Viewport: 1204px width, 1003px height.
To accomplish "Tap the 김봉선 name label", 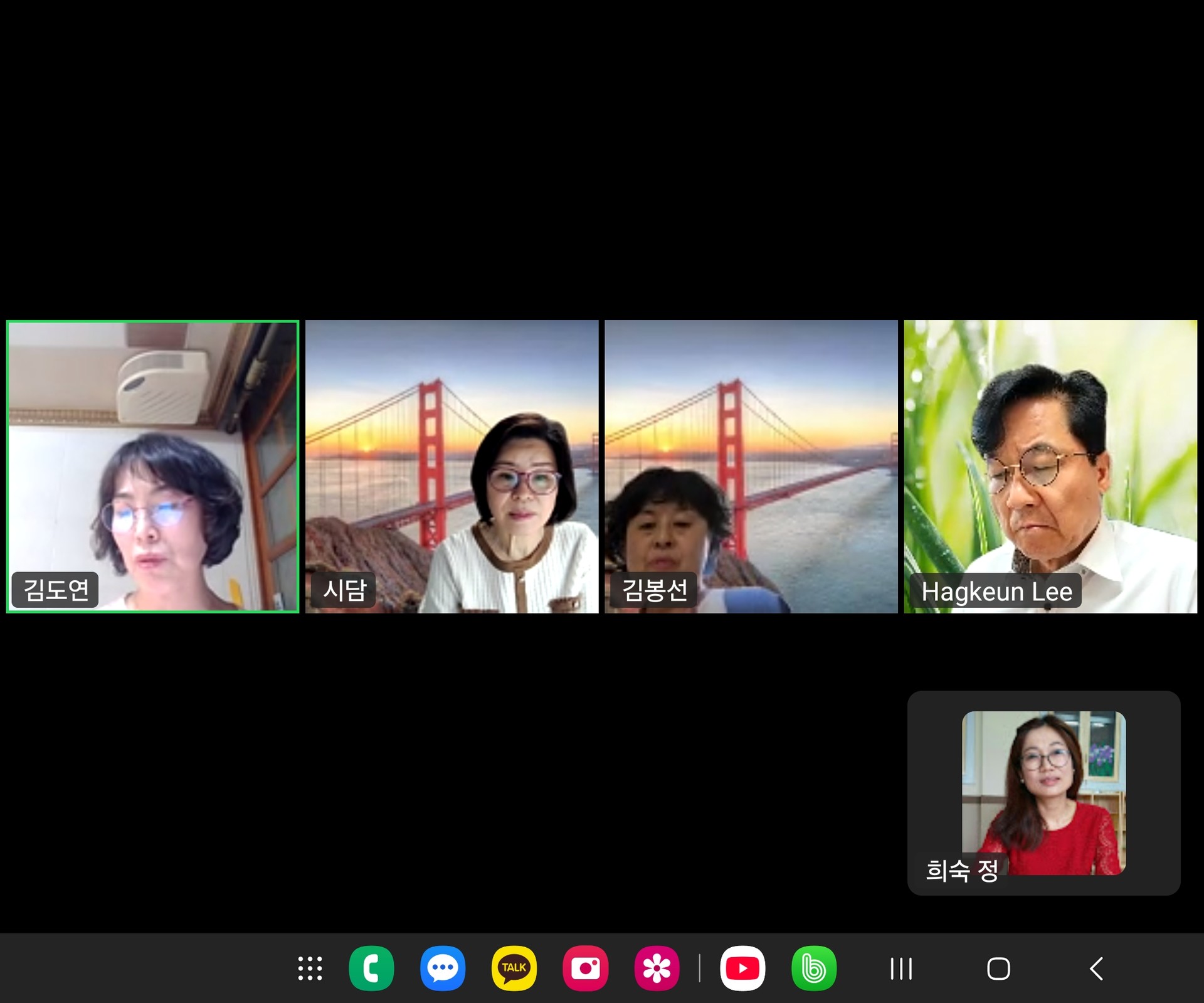I will (x=654, y=590).
